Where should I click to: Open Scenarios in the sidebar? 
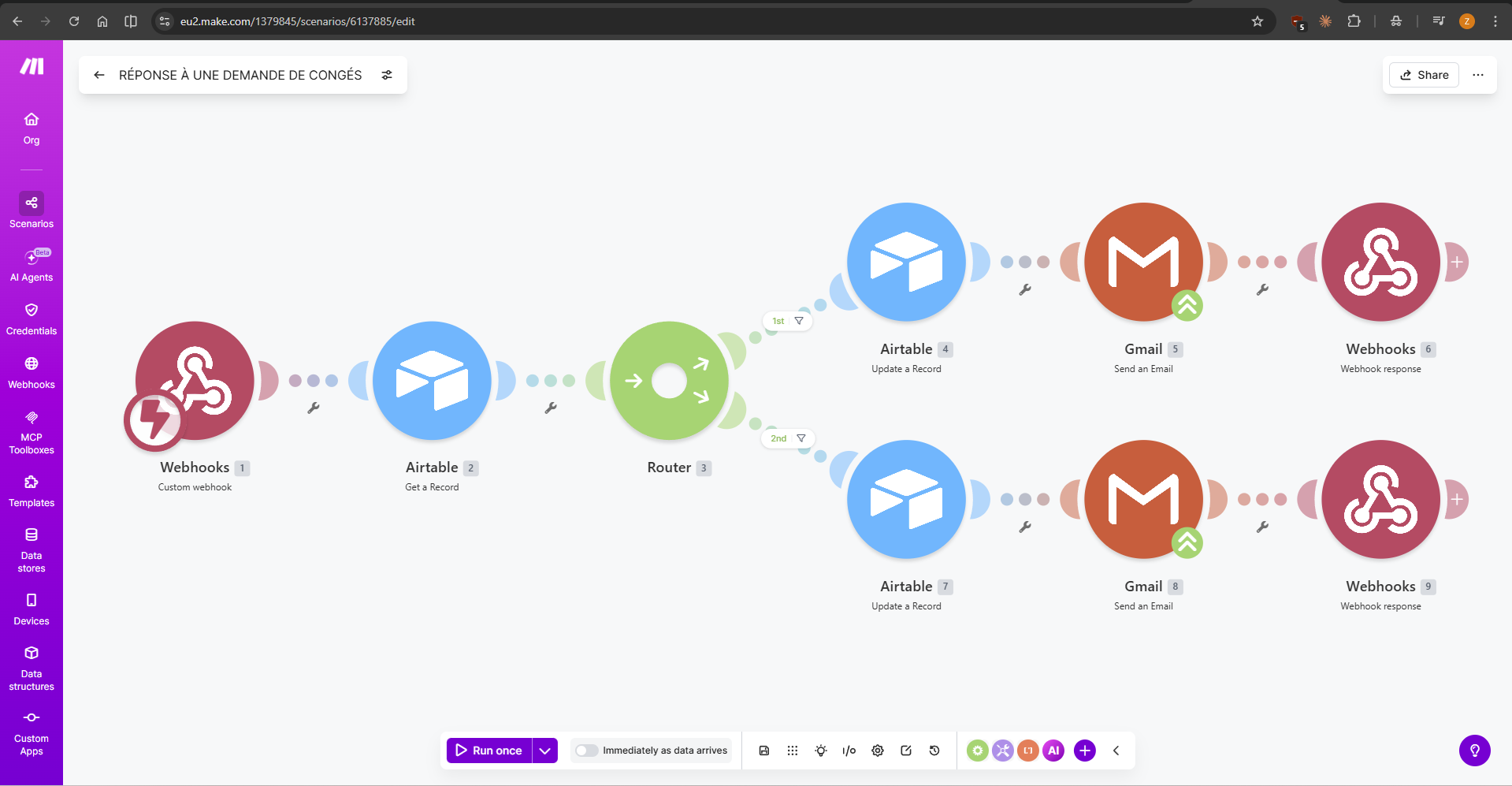coord(32,210)
